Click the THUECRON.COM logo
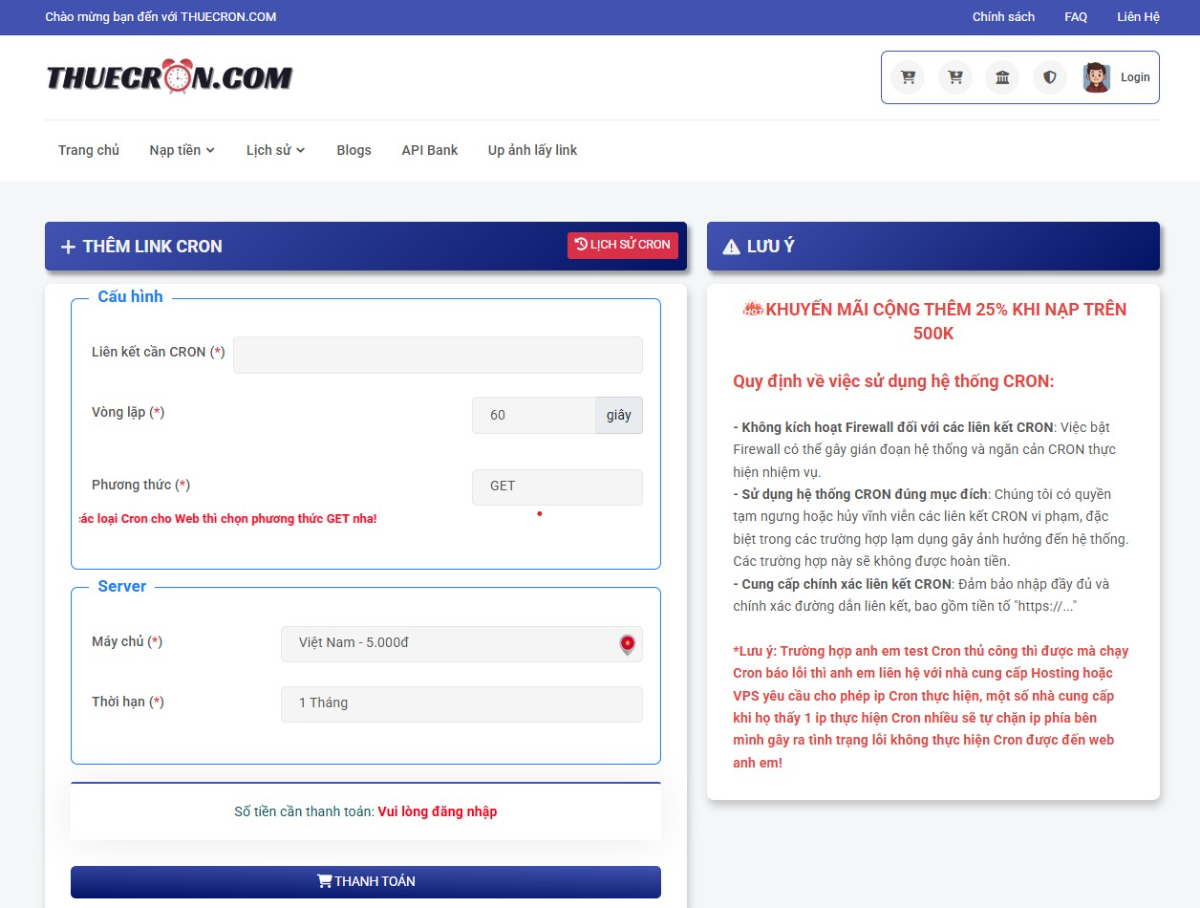Viewport: 1200px width, 908px height. click(169, 77)
